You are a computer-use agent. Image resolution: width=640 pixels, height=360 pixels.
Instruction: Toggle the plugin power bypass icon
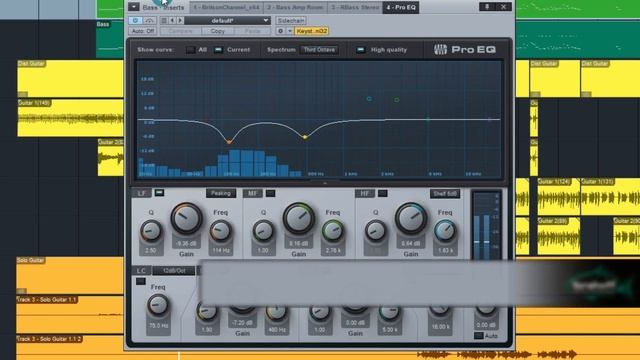tap(135, 20)
